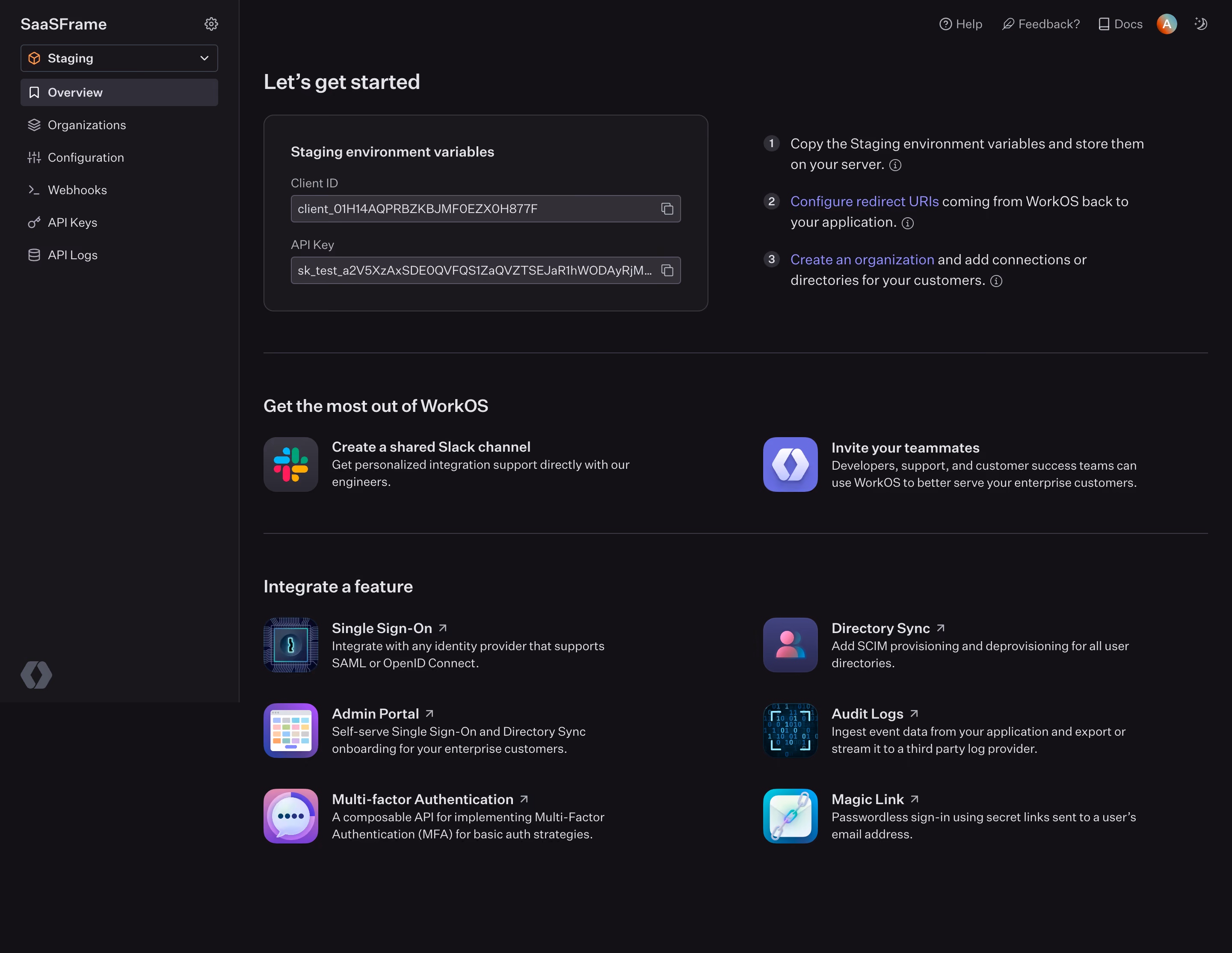
Task: Copy the Client ID value
Action: coord(667,209)
